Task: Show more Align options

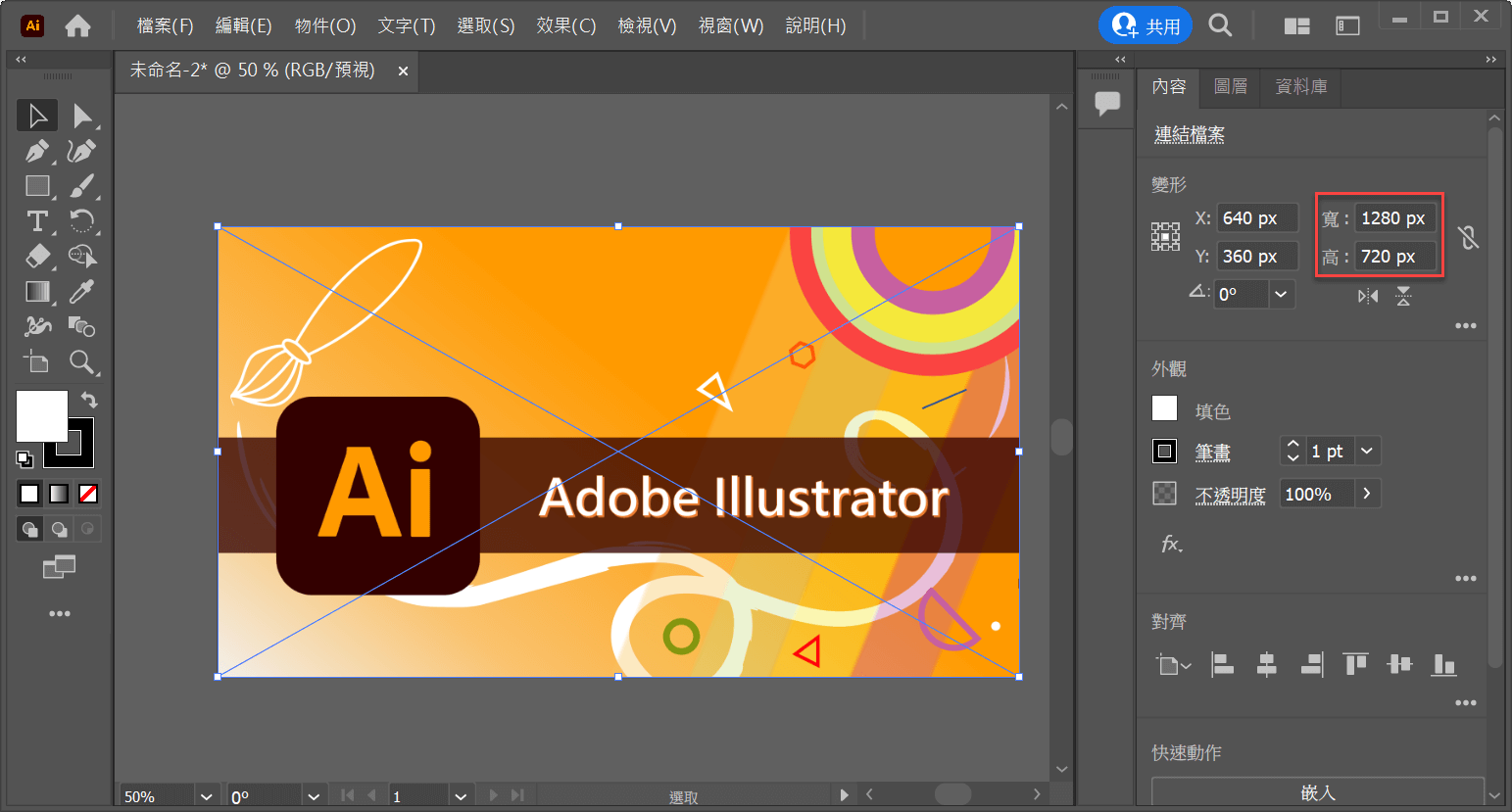Action: (x=1466, y=703)
